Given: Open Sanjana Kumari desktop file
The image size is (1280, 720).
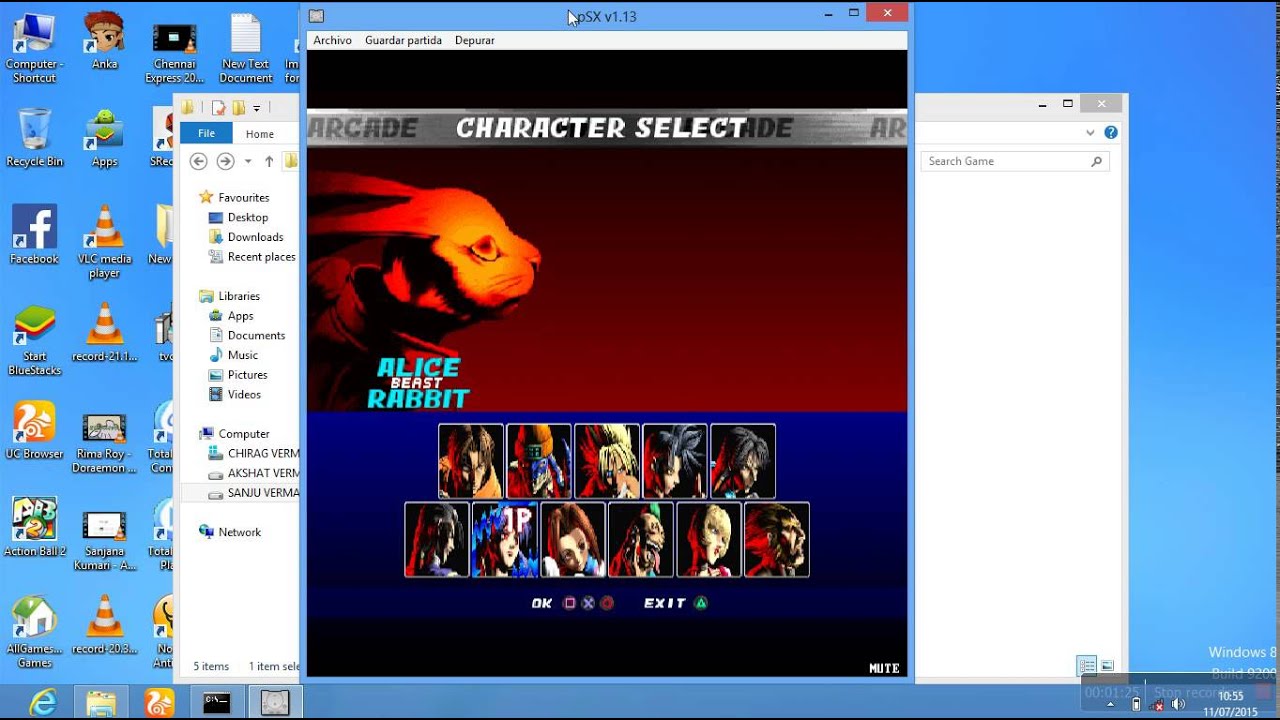Looking at the screenshot, I should click(x=104, y=540).
